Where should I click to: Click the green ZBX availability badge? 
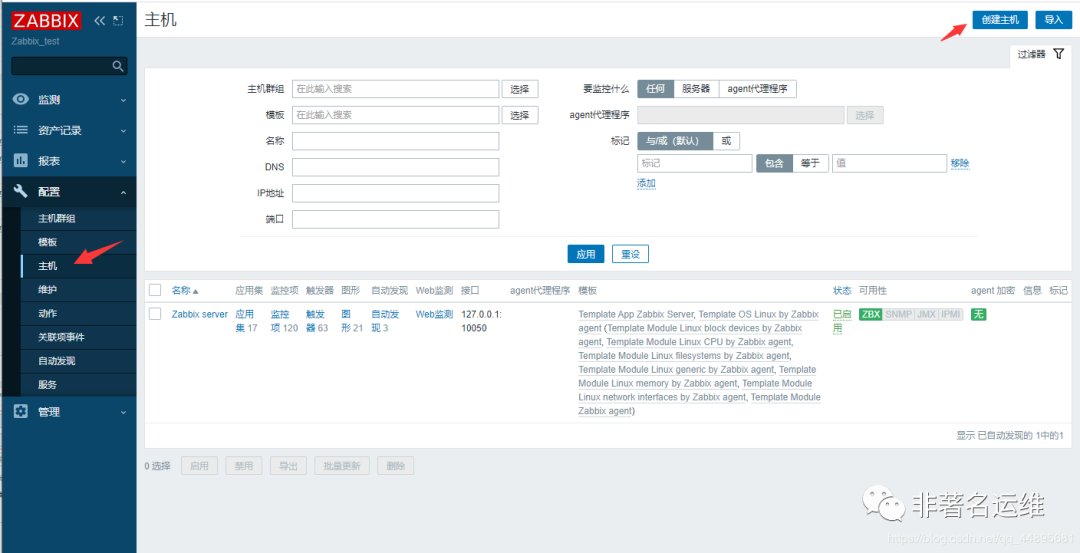coord(871,314)
